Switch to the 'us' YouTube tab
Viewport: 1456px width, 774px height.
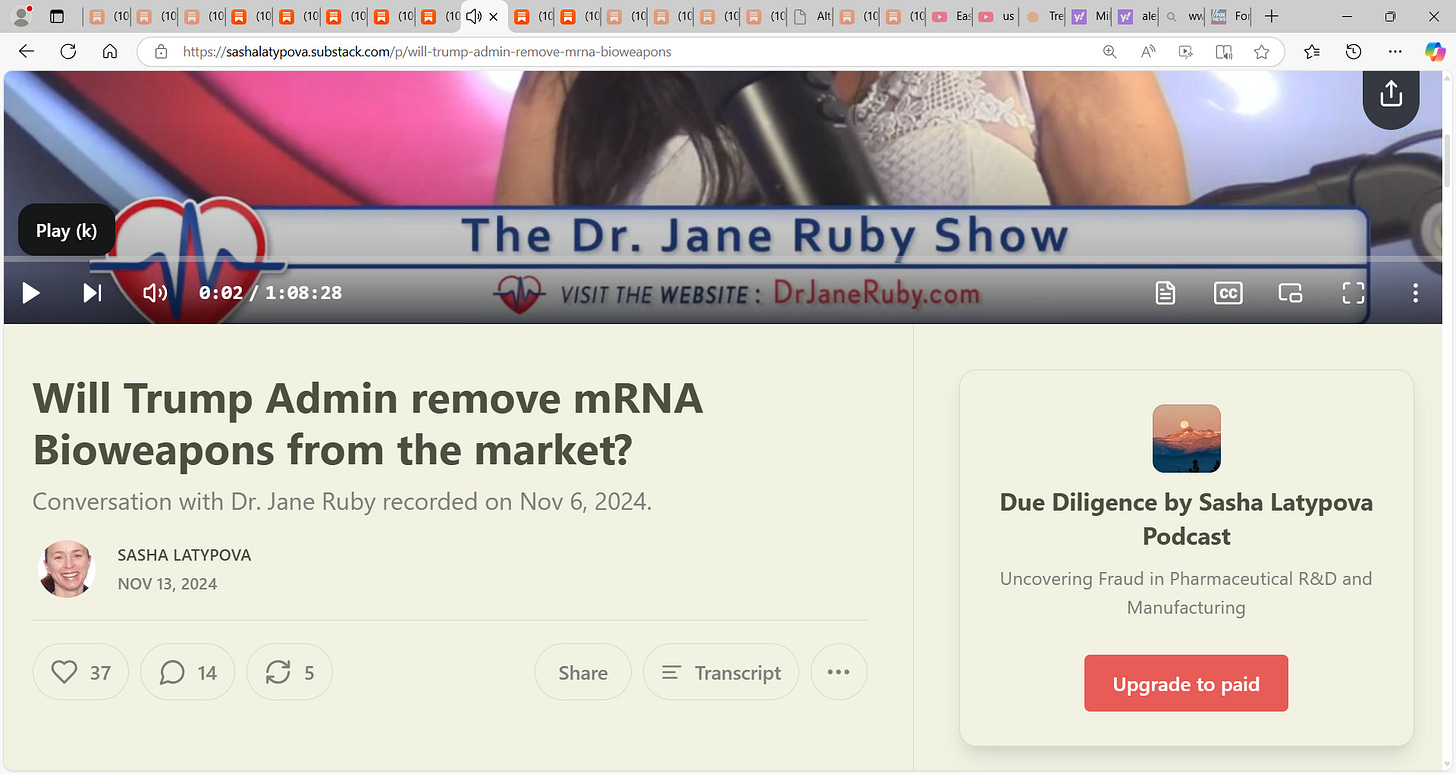pyautogui.click(x=998, y=16)
